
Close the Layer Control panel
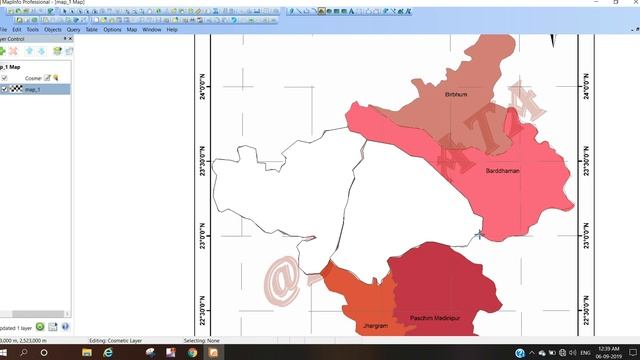tap(70, 39)
